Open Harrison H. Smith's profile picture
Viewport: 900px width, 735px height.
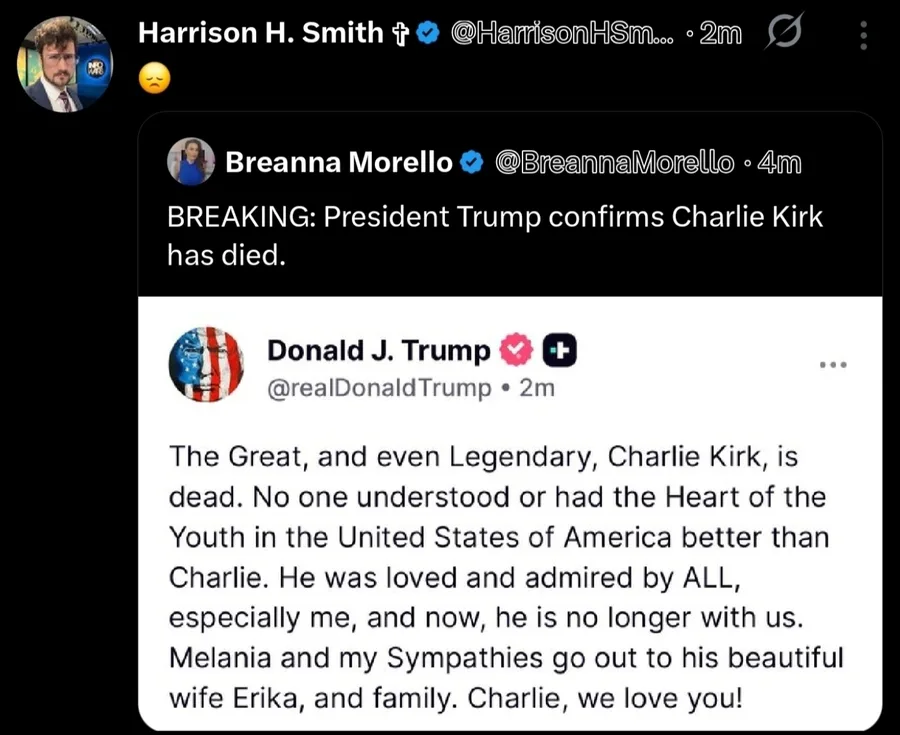pyautogui.click(x=65, y=65)
